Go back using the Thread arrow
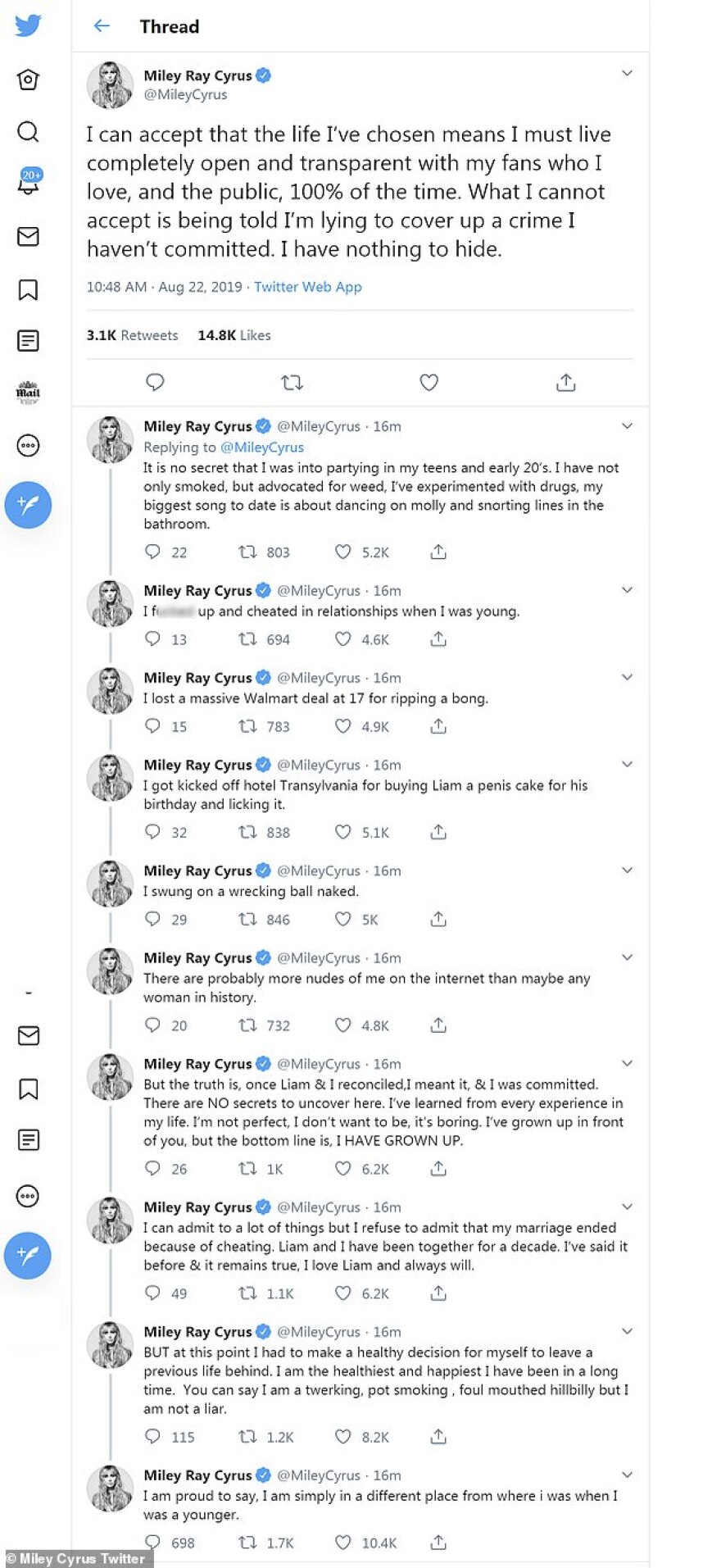This screenshot has height=1568, width=721. click(x=102, y=26)
